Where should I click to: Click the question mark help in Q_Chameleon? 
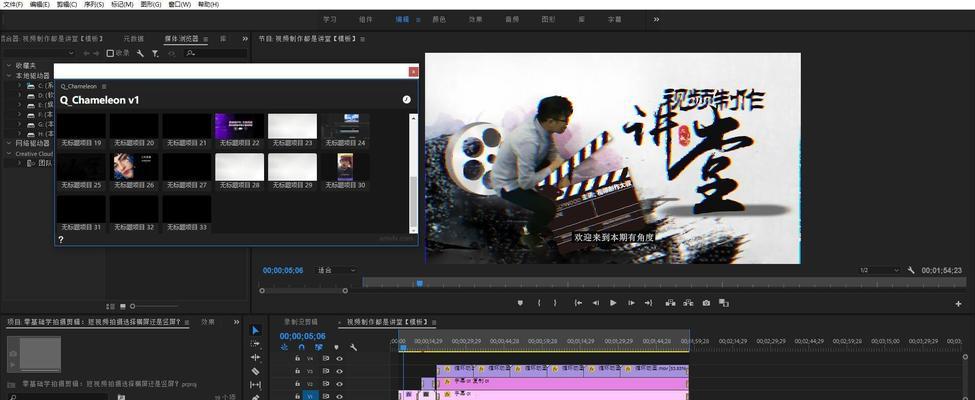click(61, 240)
